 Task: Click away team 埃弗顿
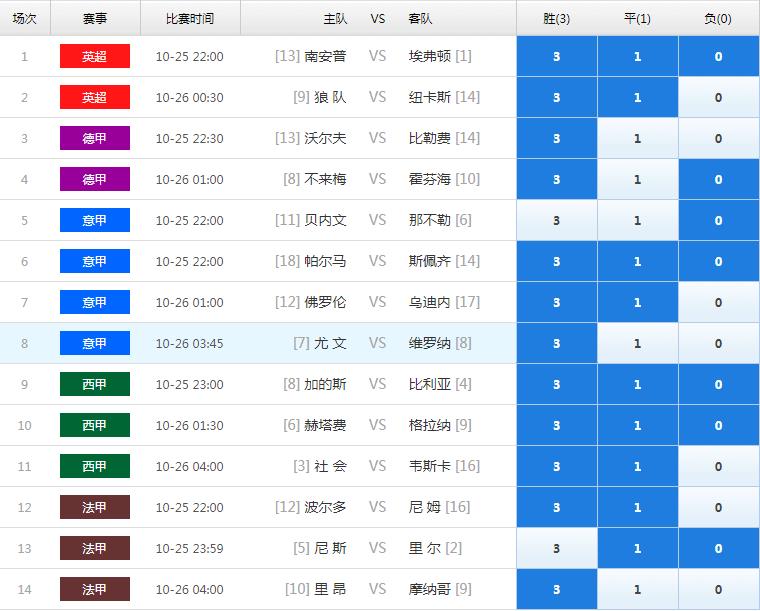click(x=430, y=56)
